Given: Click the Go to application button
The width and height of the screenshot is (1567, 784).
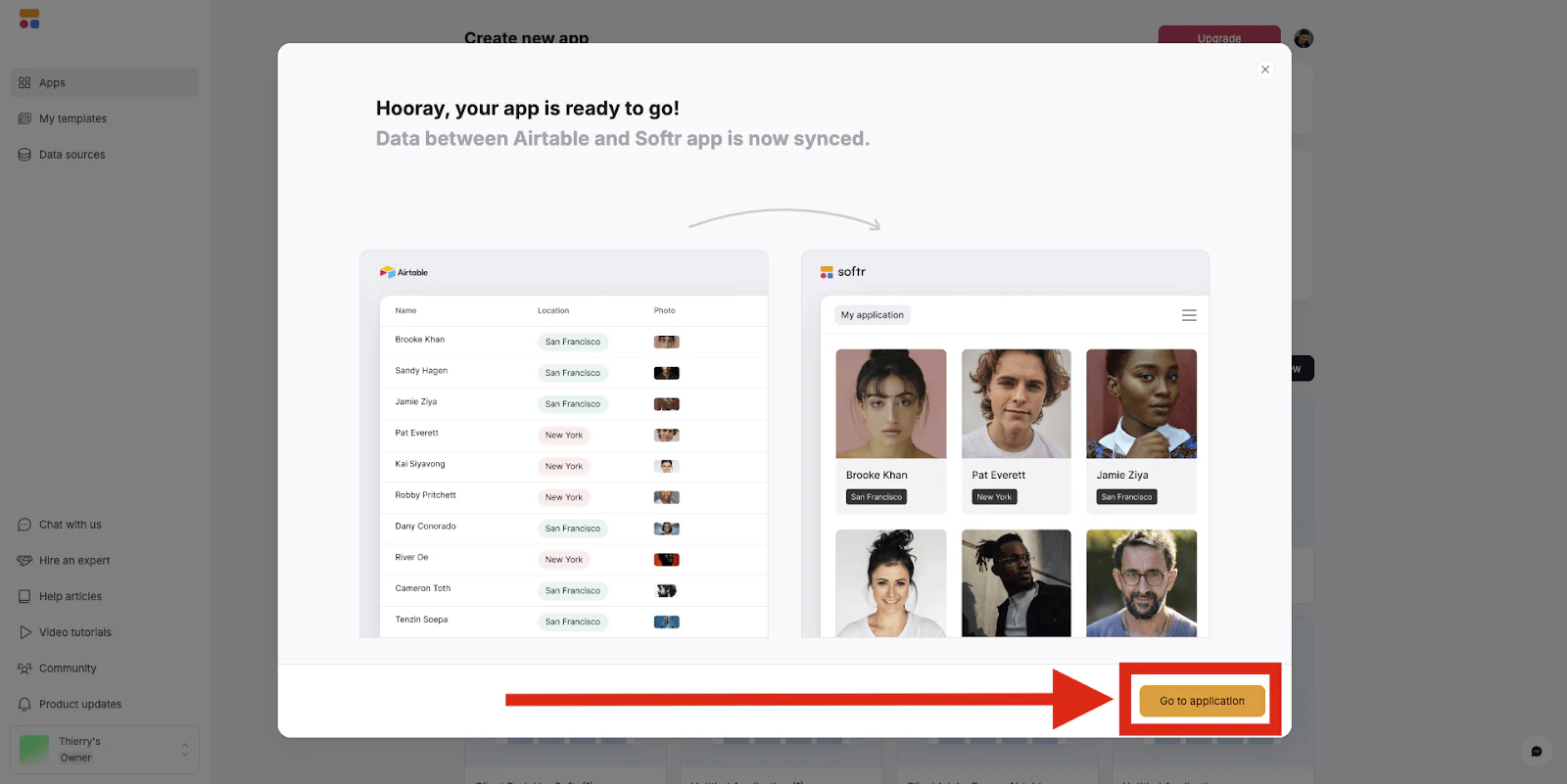Looking at the screenshot, I should tap(1202, 701).
